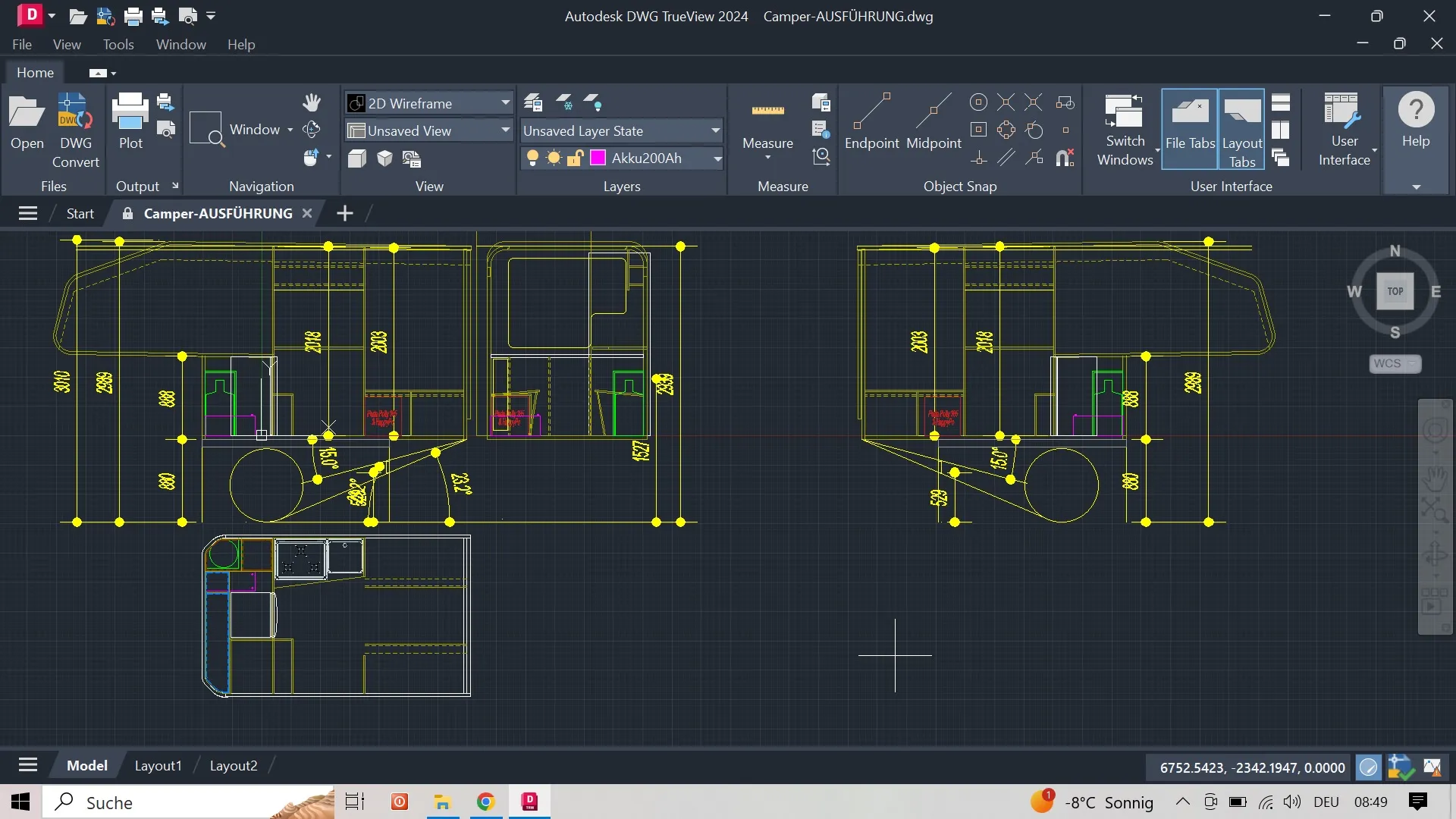Toggle layer lock padlock for Akku200Ah
The height and width of the screenshot is (819, 1456).
pyautogui.click(x=576, y=158)
